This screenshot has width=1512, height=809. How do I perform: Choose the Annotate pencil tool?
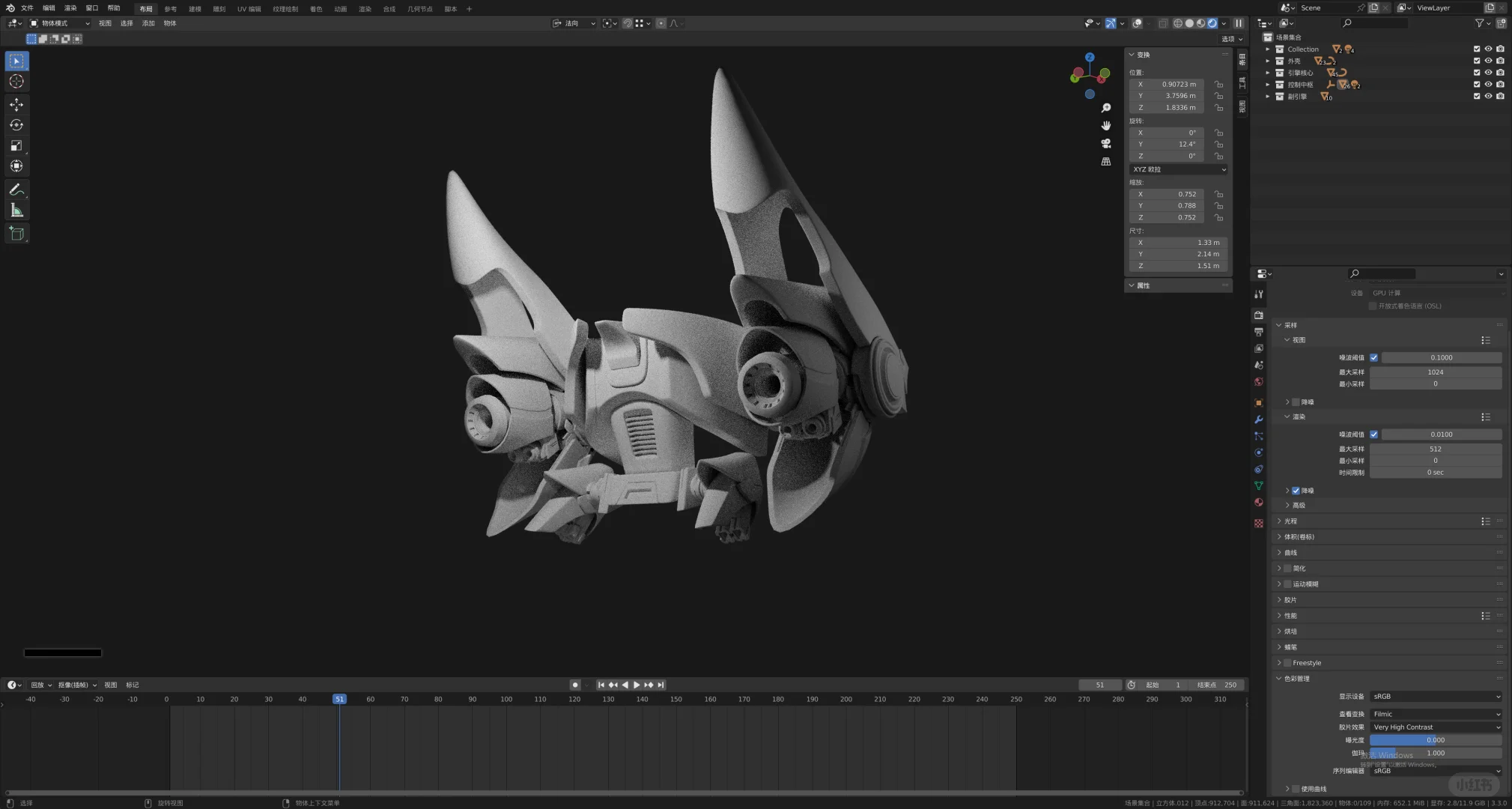(x=16, y=190)
